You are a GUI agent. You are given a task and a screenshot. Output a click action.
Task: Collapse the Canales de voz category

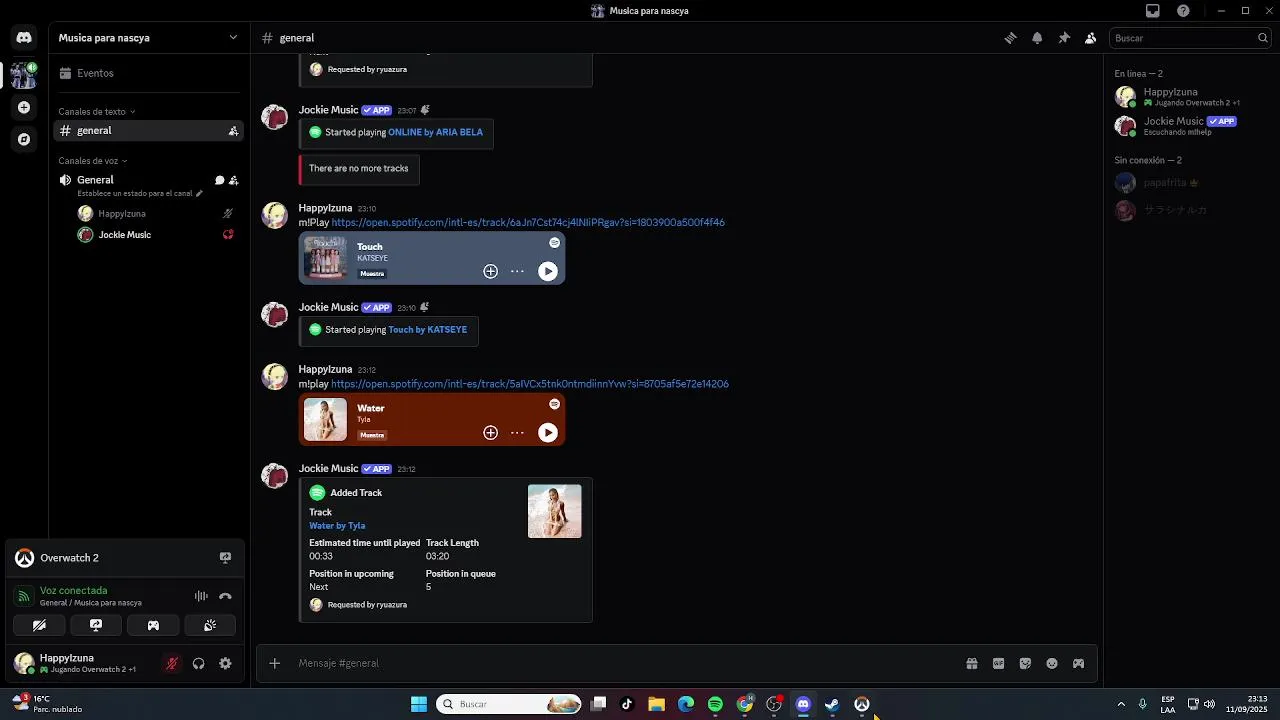[92, 161]
